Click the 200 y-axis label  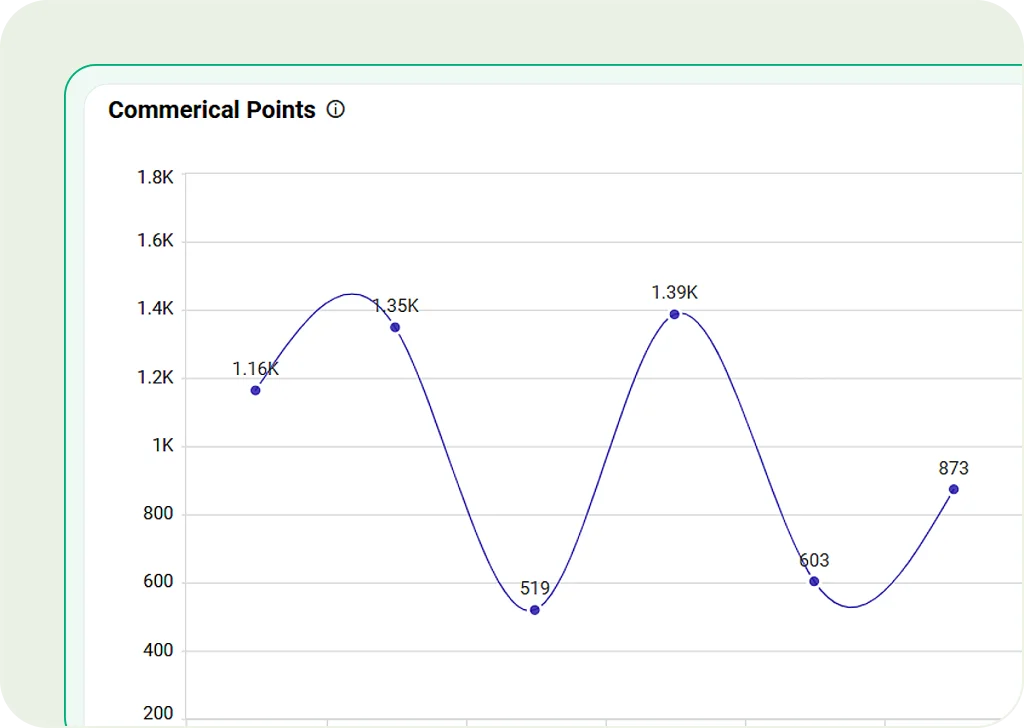157,714
